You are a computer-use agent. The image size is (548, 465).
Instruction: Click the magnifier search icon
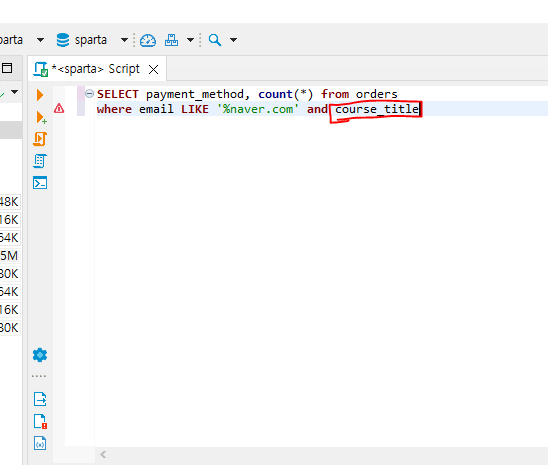215,40
